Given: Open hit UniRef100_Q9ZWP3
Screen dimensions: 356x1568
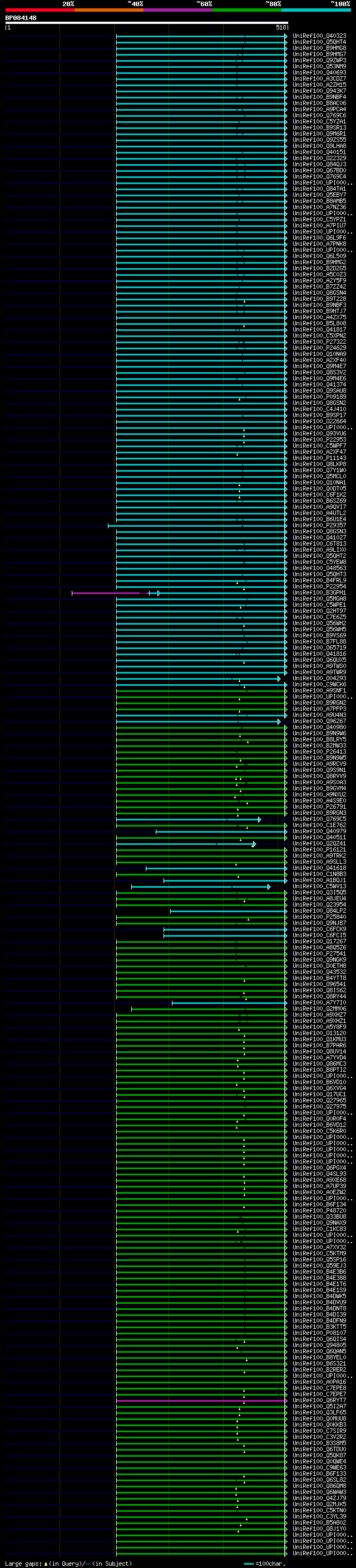Looking at the screenshot, I should coord(319,60).
